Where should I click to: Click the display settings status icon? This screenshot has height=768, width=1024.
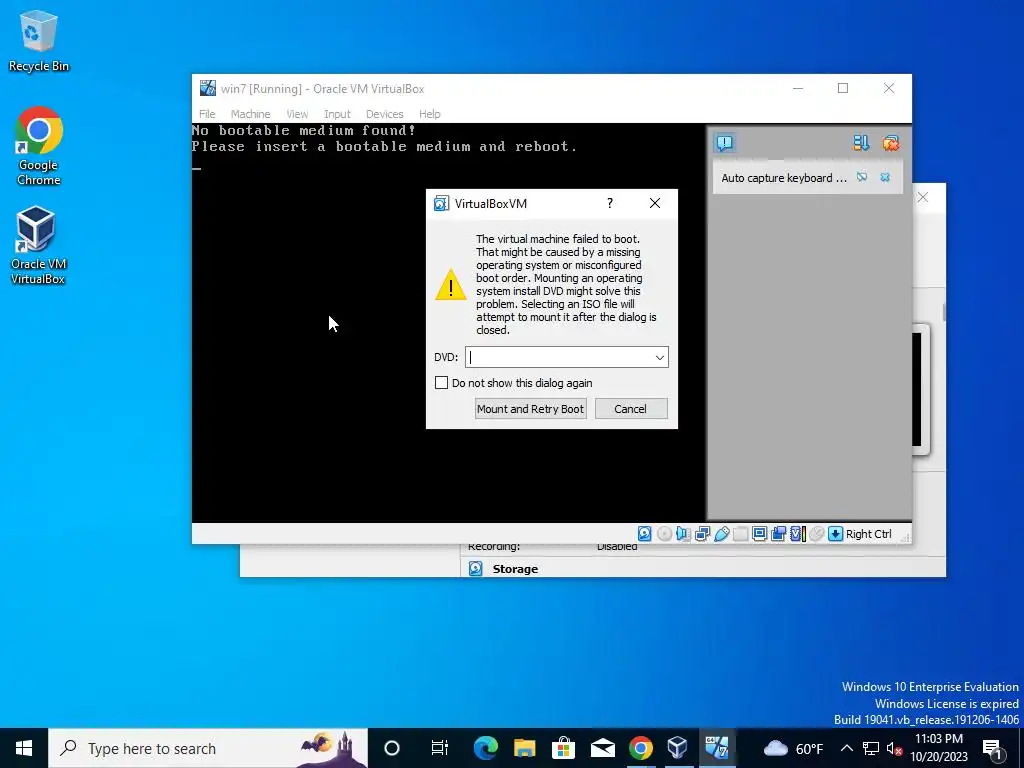click(x=760, y=534)
